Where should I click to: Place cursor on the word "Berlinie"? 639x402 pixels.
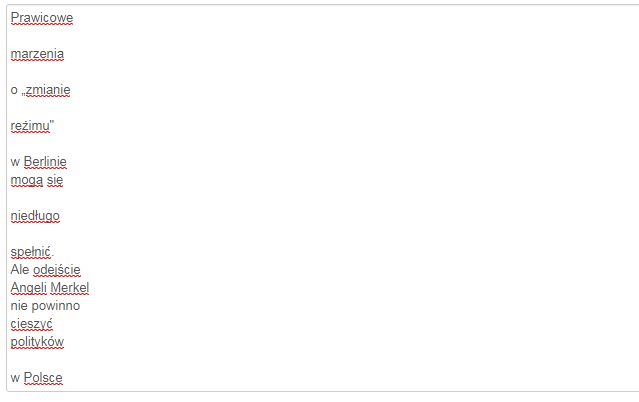pyautogui.click(x=44, y=162)
